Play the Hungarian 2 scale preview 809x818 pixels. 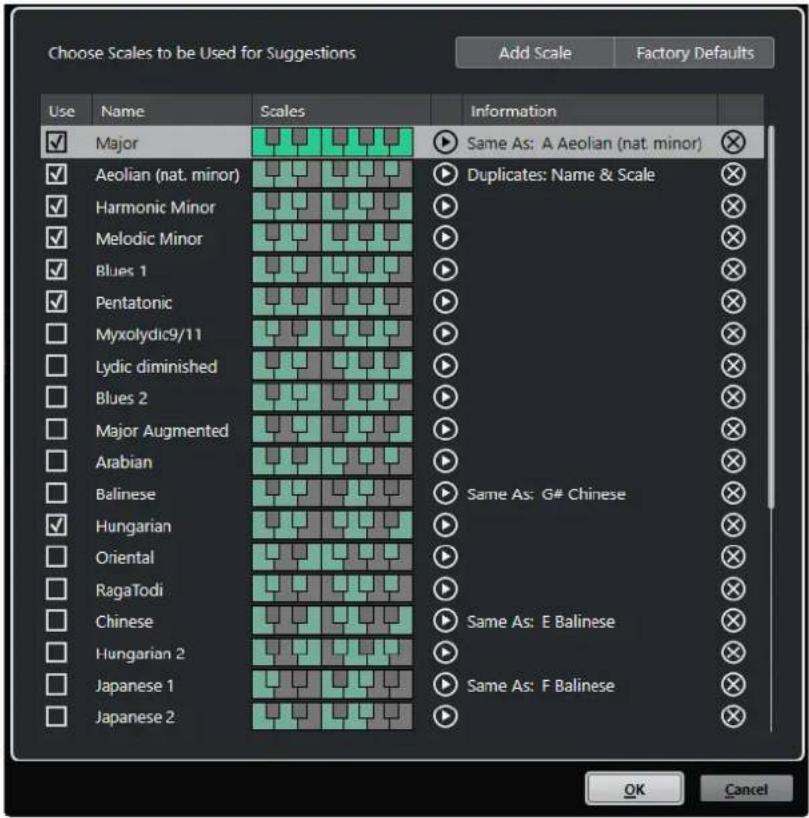(x=445, y=653)
